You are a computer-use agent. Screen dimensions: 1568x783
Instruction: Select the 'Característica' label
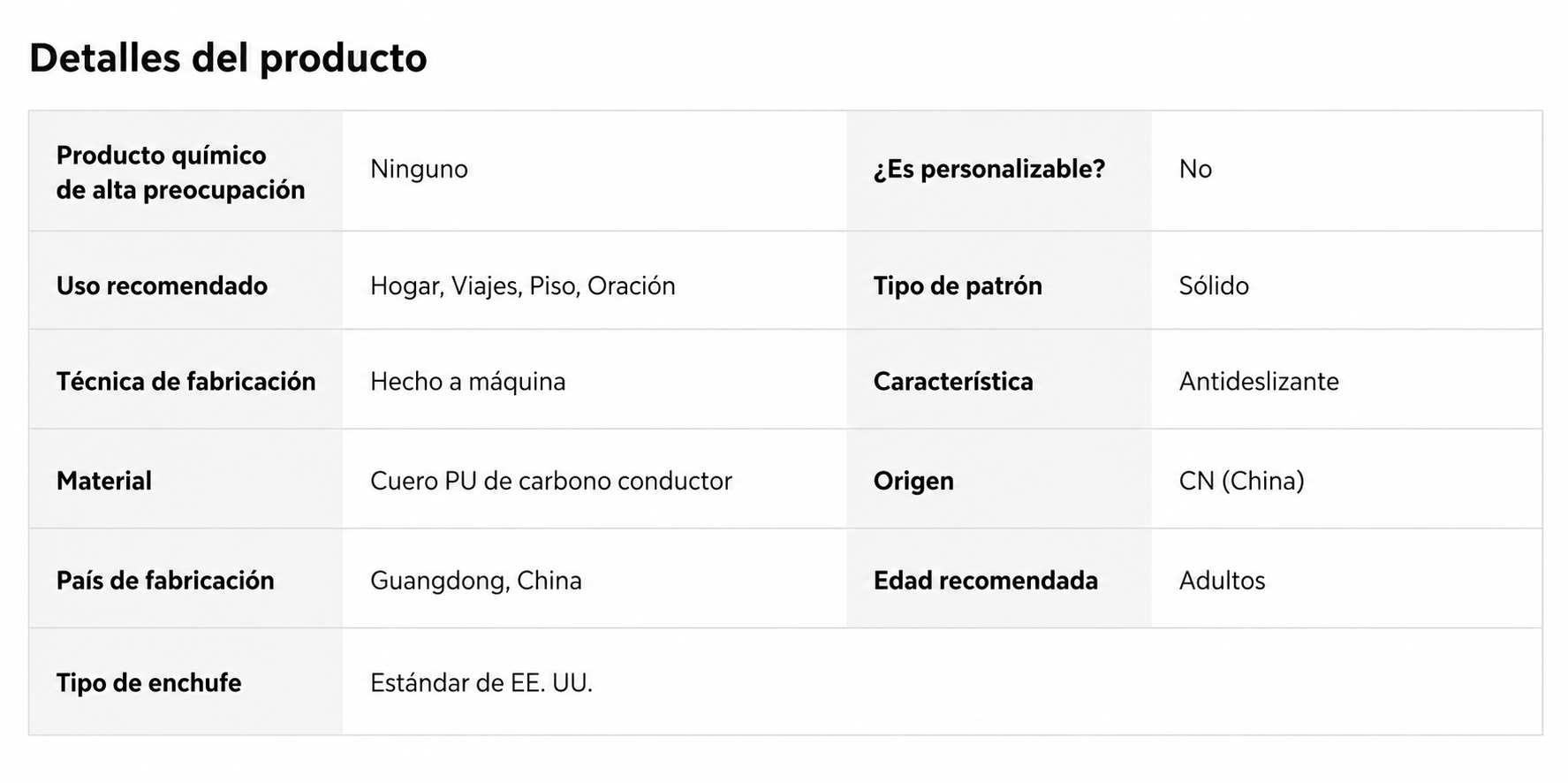pos(953,381)
